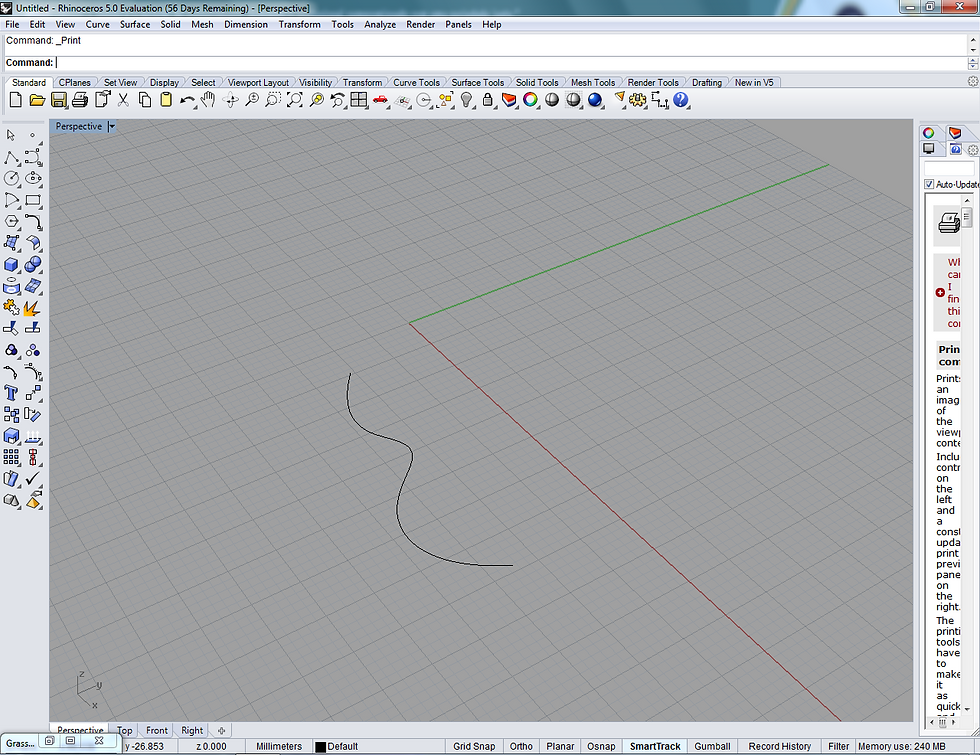Screen dimensions: 980x755
Task: Select the Rectangle tool in left toolbar
Action: point(33,200)
